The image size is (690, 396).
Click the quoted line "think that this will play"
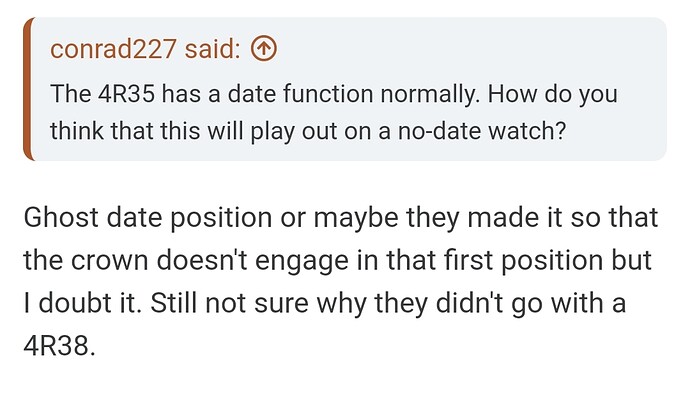(308, 131)
